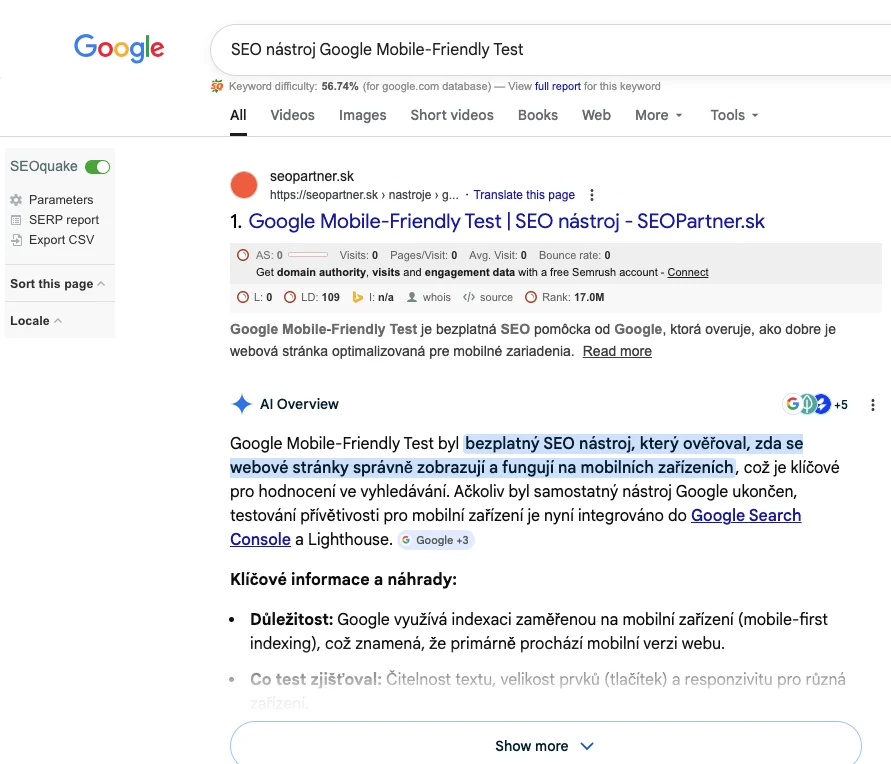Click into the Google search input field

tap(540, 49)
